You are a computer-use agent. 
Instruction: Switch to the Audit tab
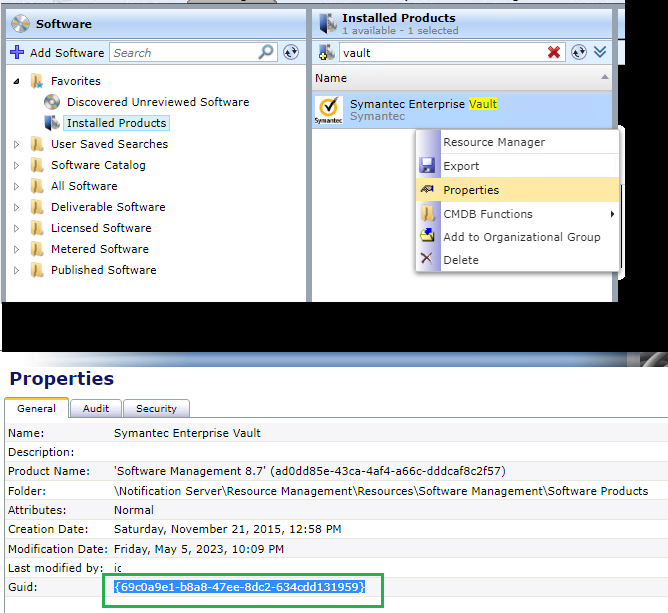[x=96, y=408]
